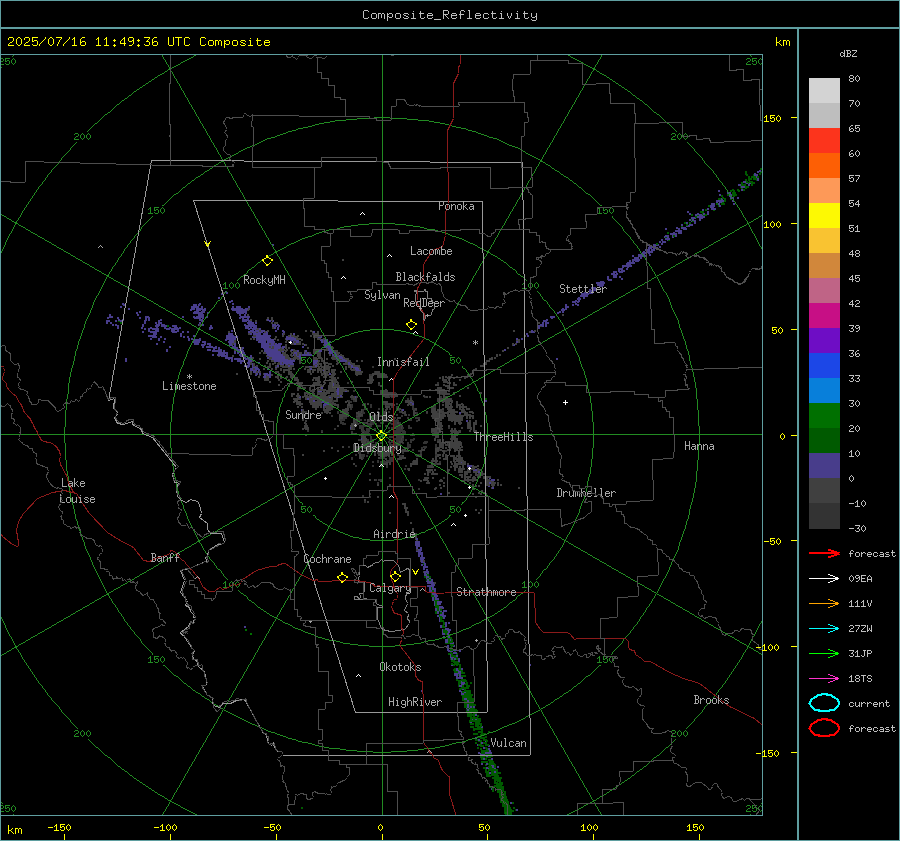This screenshot has width=900, height=841.
Task: Select the white 09EA arrow legend entry
Action: (824, 579)
